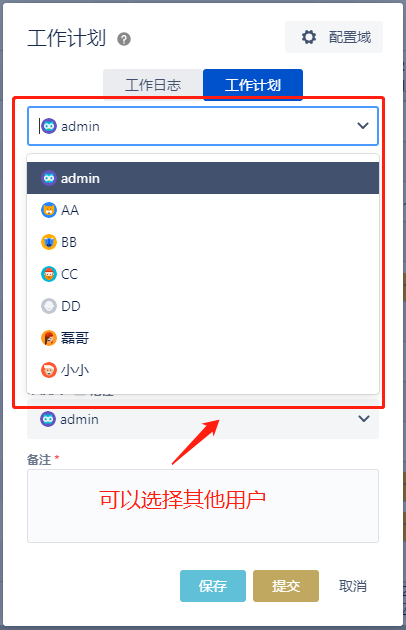Click the 小小 user avatar icon
406x630 pixels.
click(49, 370)
